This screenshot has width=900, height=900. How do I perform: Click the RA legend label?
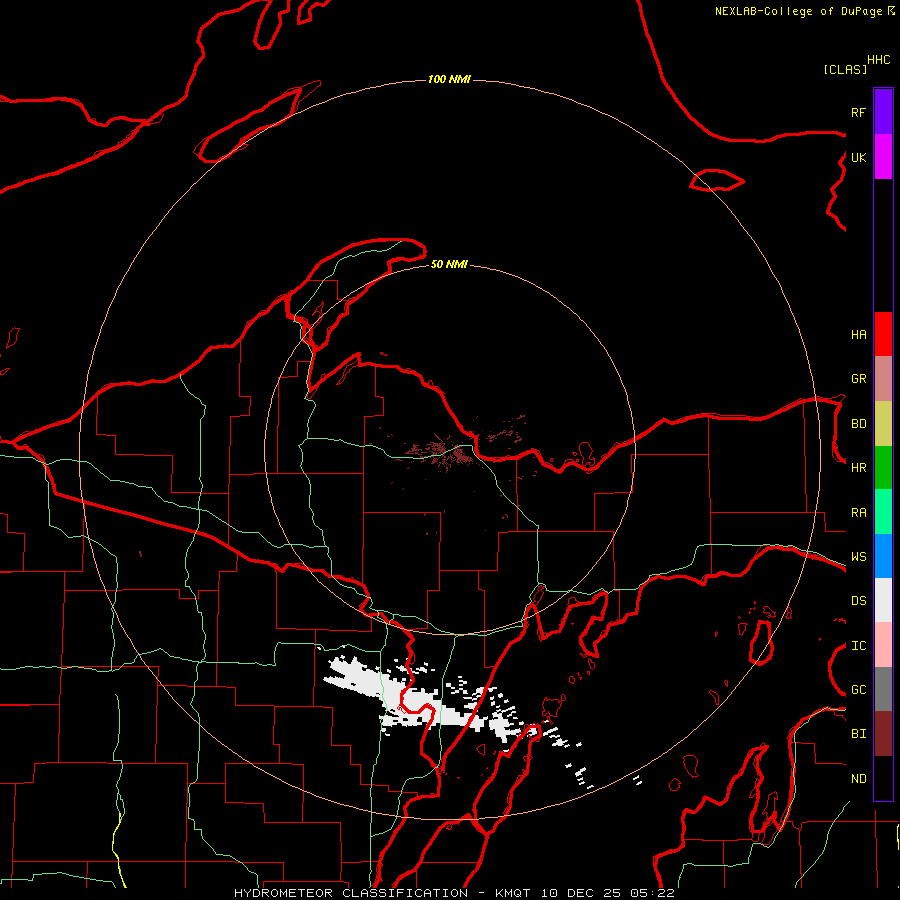pos(858,513)
